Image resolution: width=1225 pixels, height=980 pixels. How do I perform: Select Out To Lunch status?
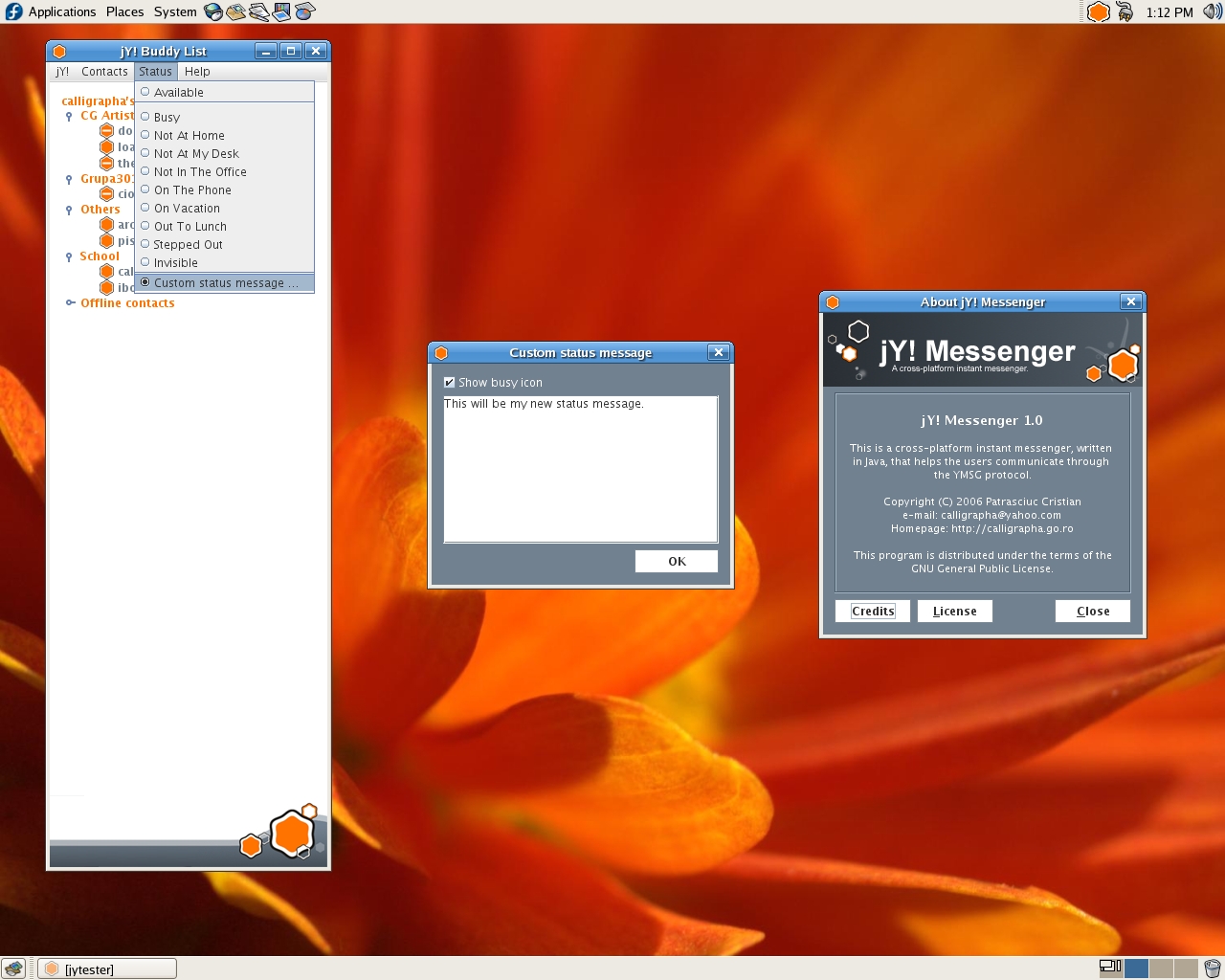point(224,226)
